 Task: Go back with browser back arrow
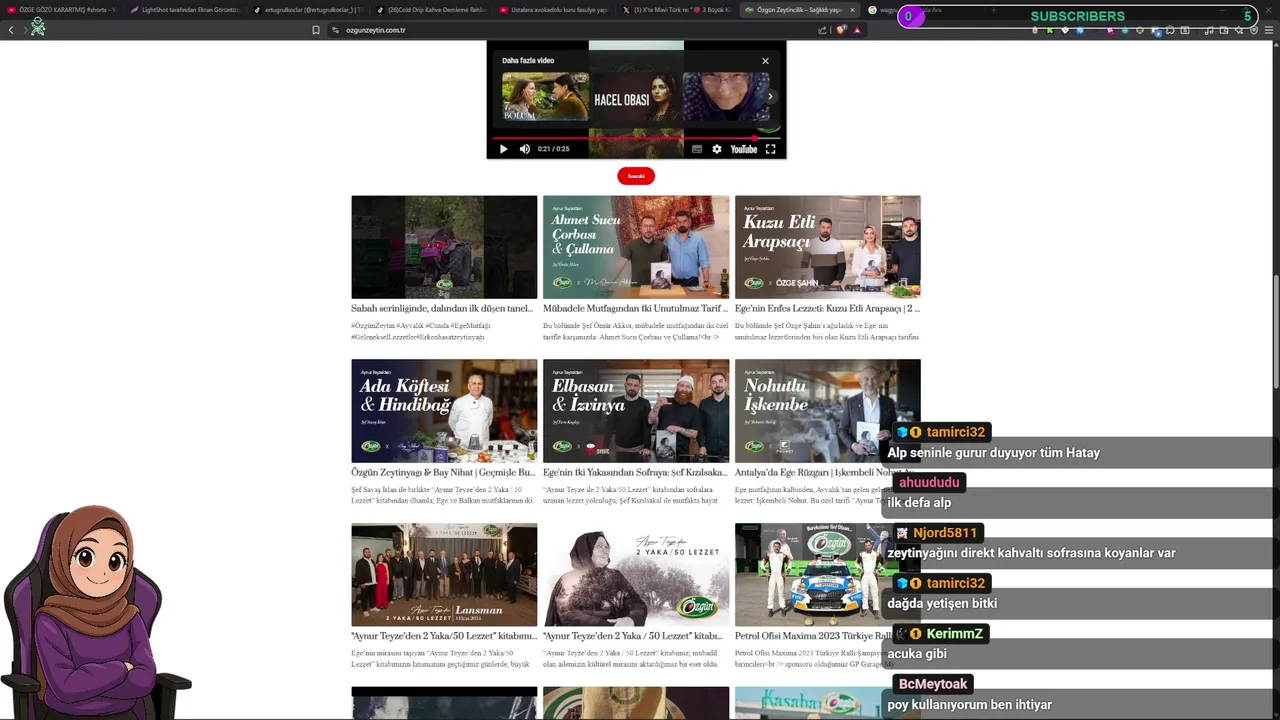tap(11, 30)
